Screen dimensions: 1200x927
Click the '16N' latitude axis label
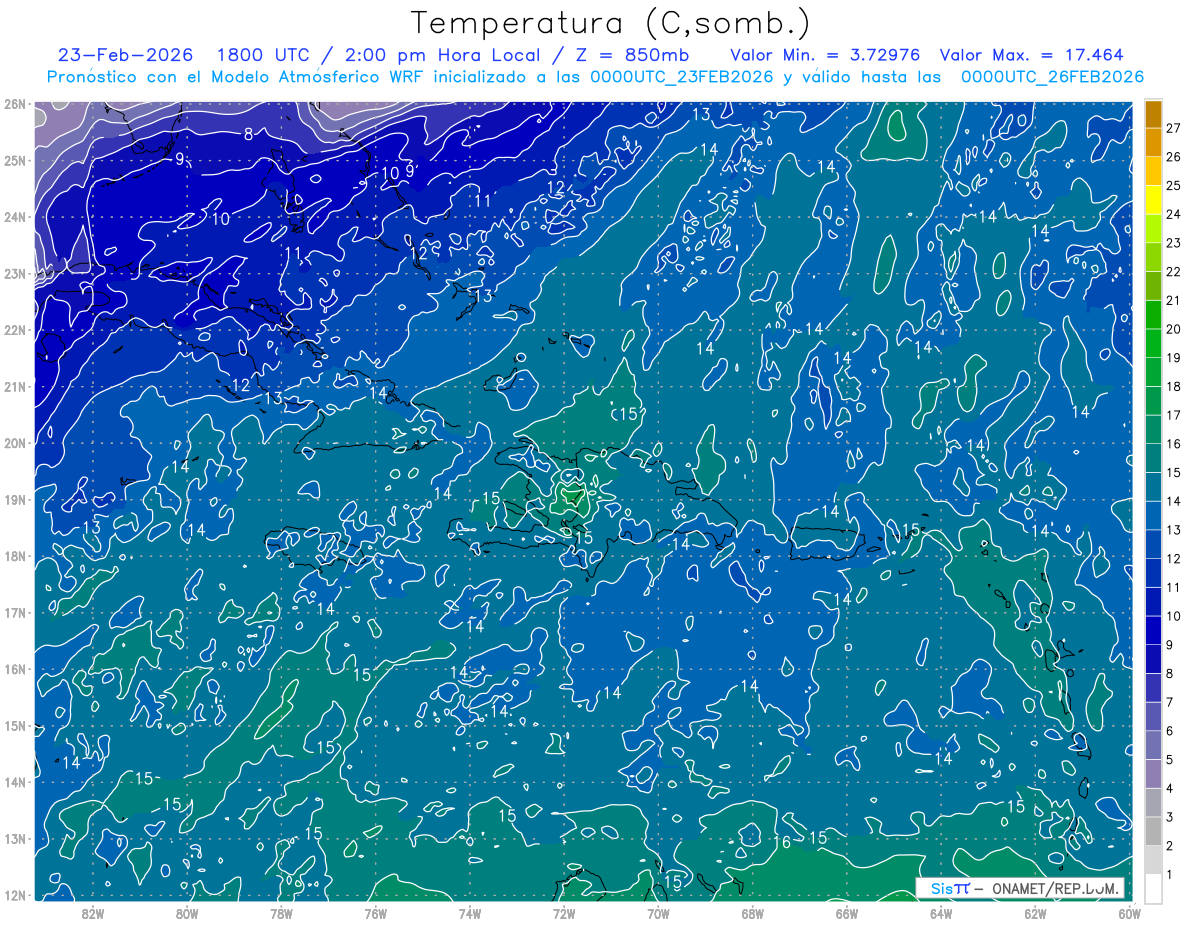(x=14, y=669)
